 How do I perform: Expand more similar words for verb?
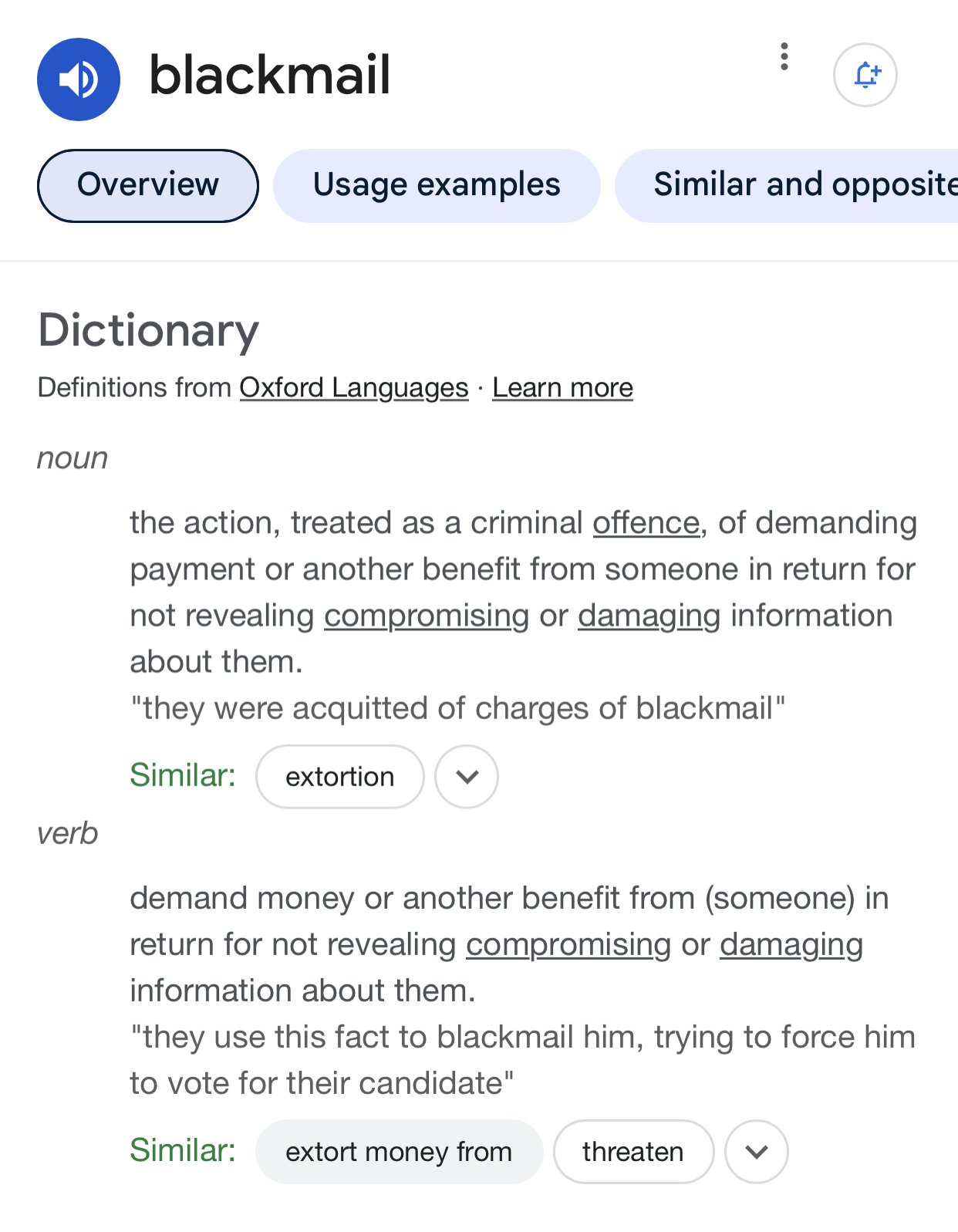coord(757,1152)
